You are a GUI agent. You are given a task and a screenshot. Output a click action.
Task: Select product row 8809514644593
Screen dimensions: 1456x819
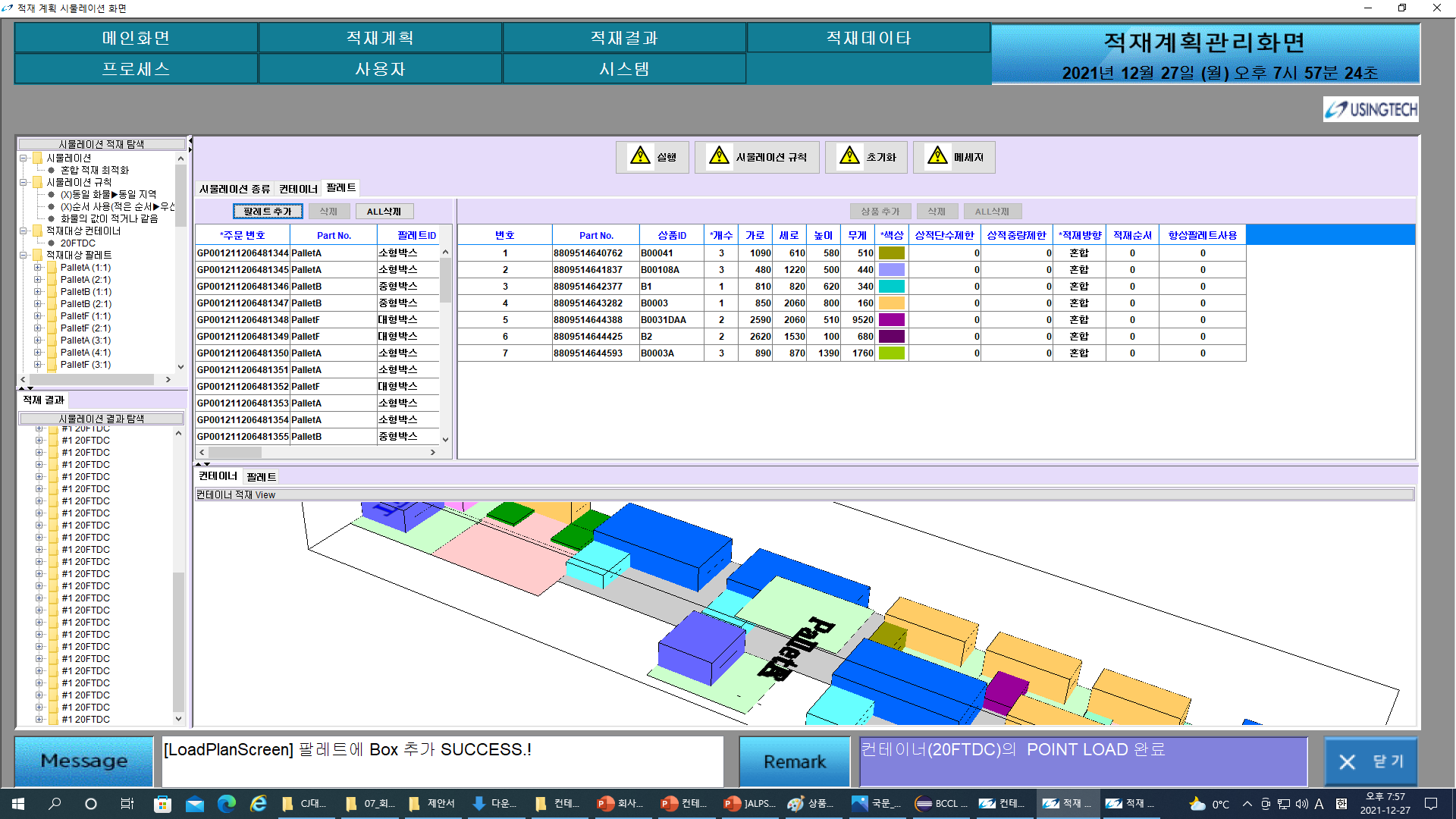852,353
